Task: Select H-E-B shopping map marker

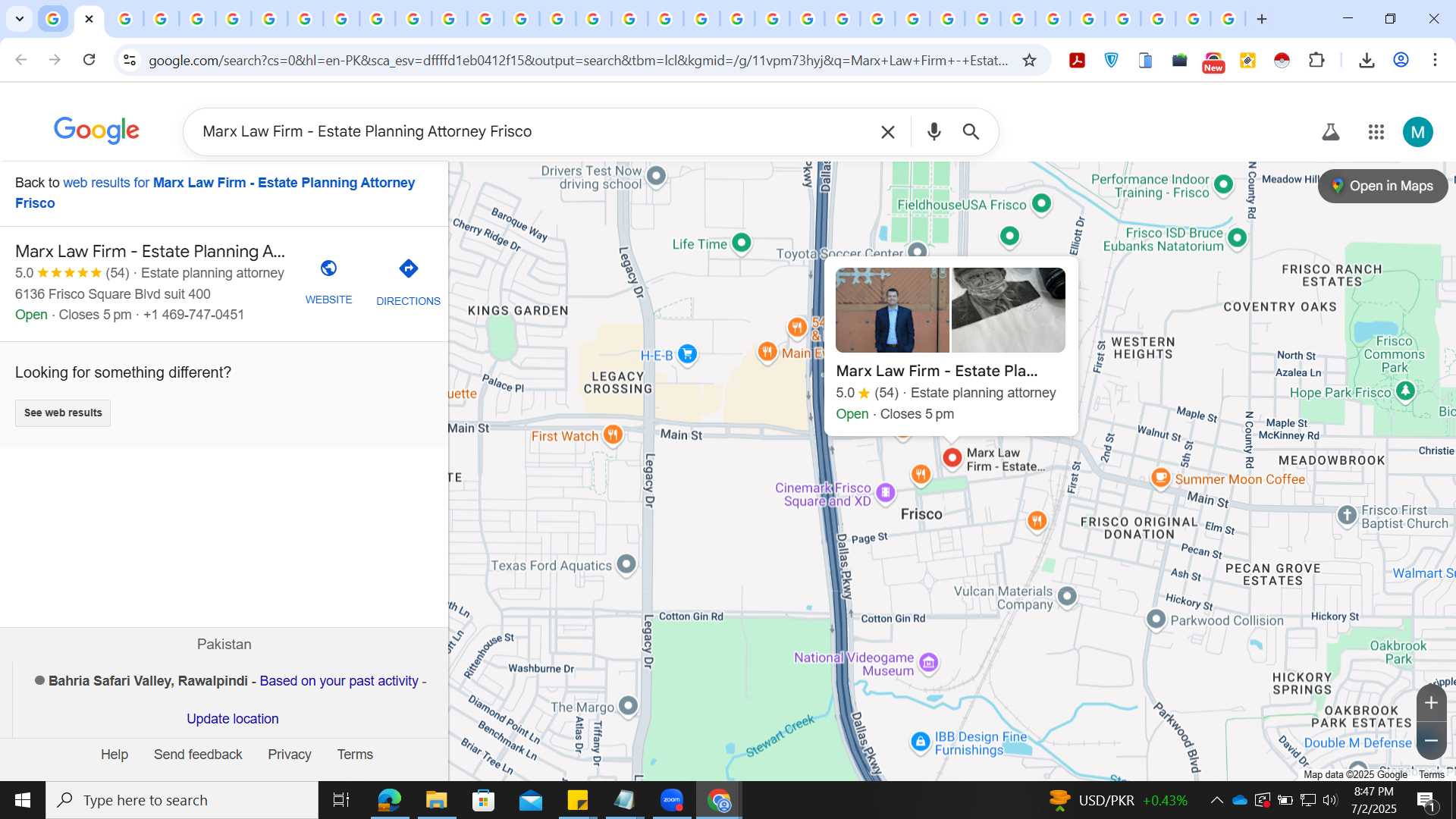Action: (688, 354)
